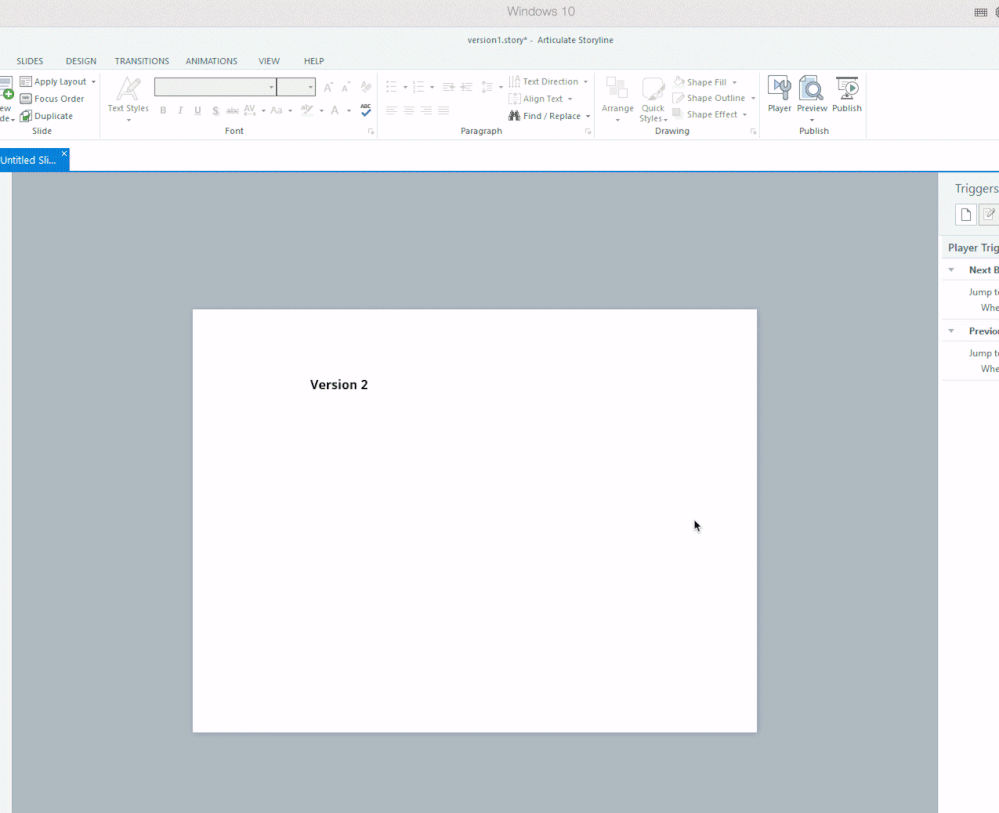Image resolution: width=999 pixels, height=813 pixels.
Task: Run the spell check ABC icon
Action: coord(366,110)
